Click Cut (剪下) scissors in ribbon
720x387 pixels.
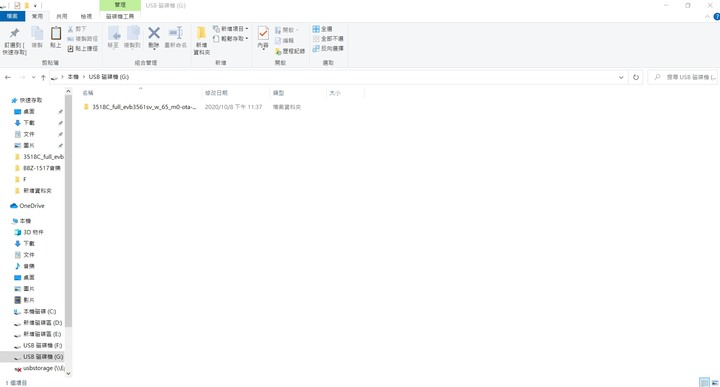77,29
